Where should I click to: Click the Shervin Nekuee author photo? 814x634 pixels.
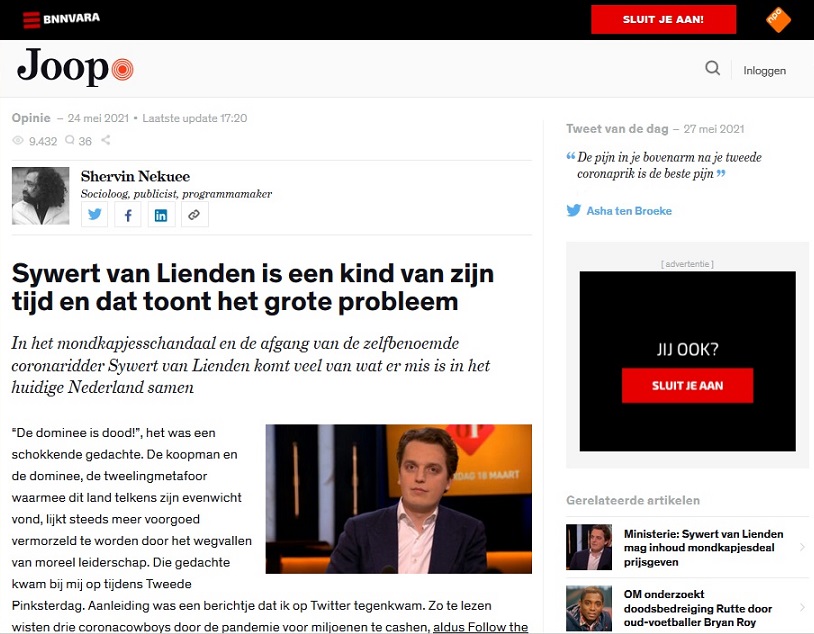pos(40,196)
